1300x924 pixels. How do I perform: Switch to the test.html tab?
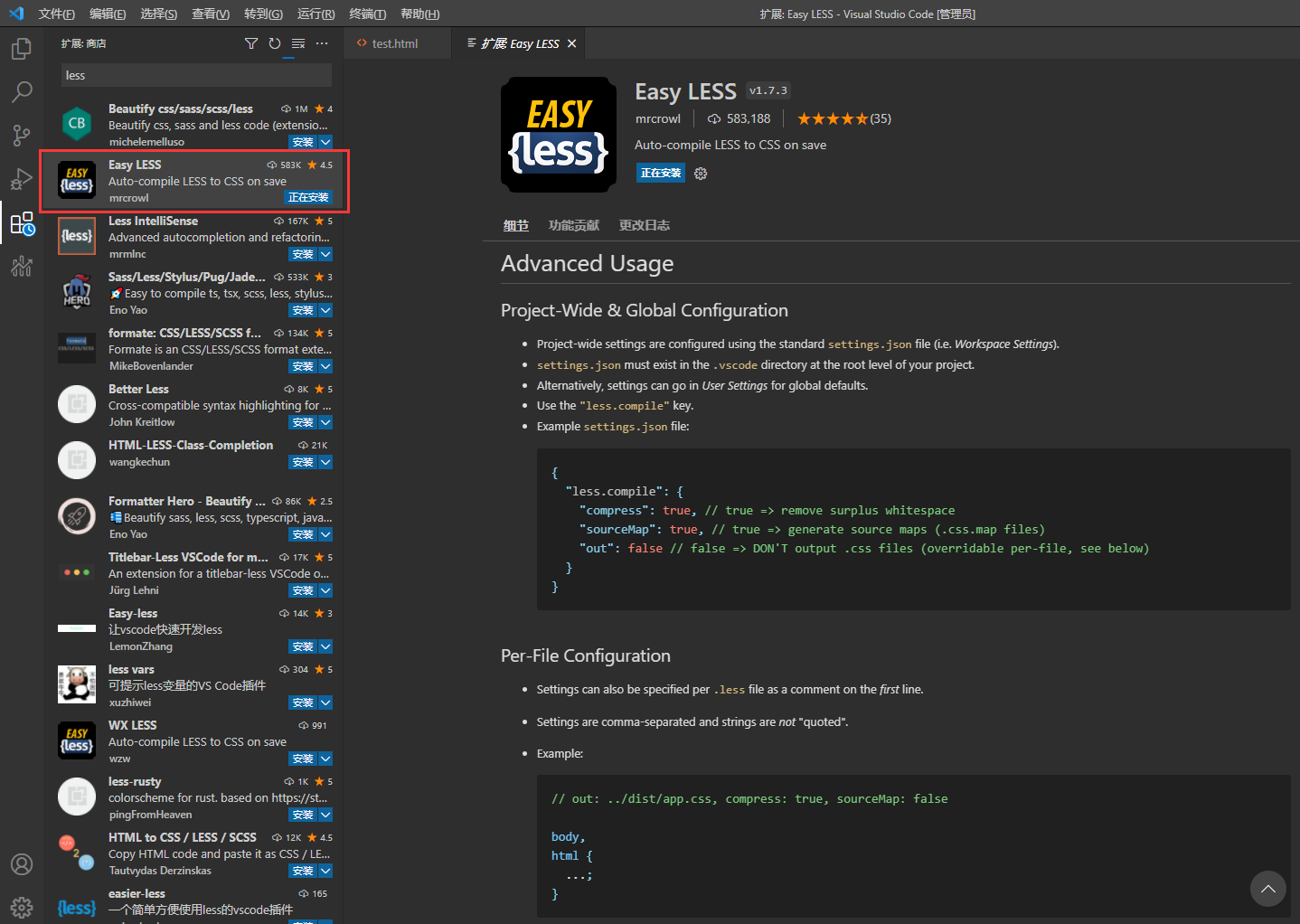point(395,43)
